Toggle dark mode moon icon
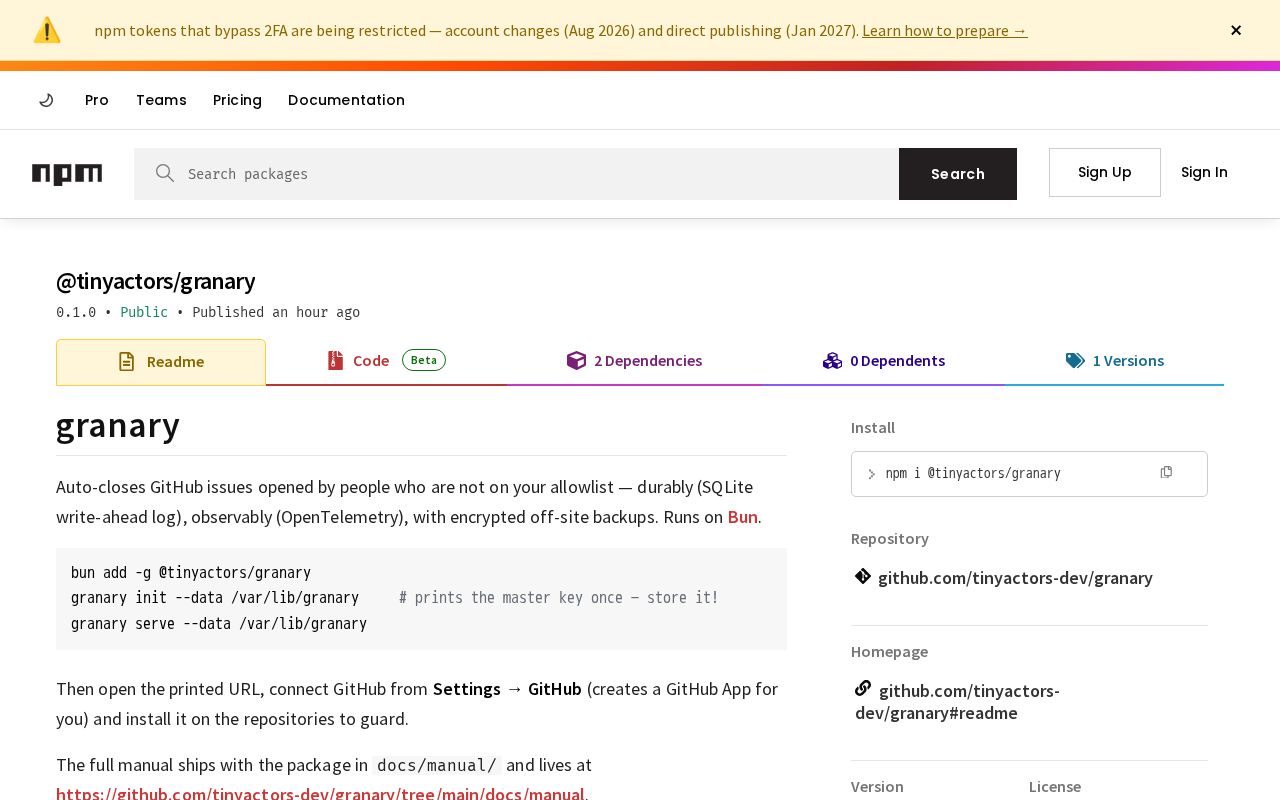Screen dimensions: 1280x800 coord(46,100)
